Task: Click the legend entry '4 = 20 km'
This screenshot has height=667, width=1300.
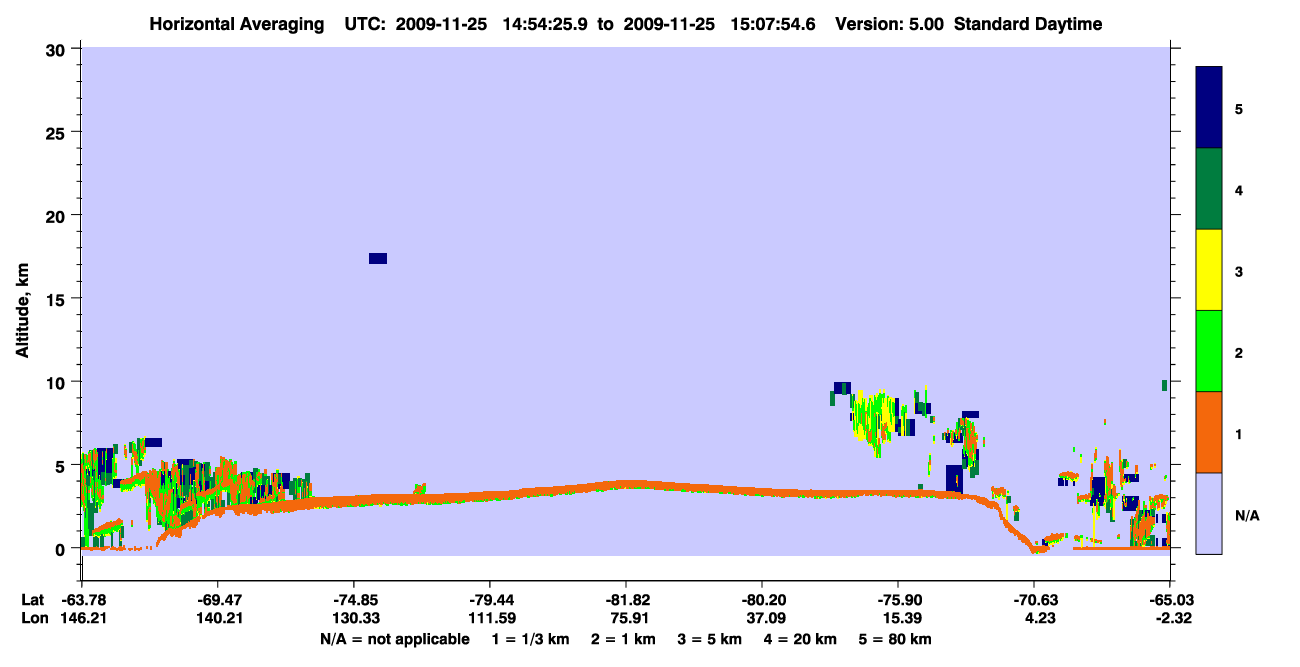Action: (800, 639)
